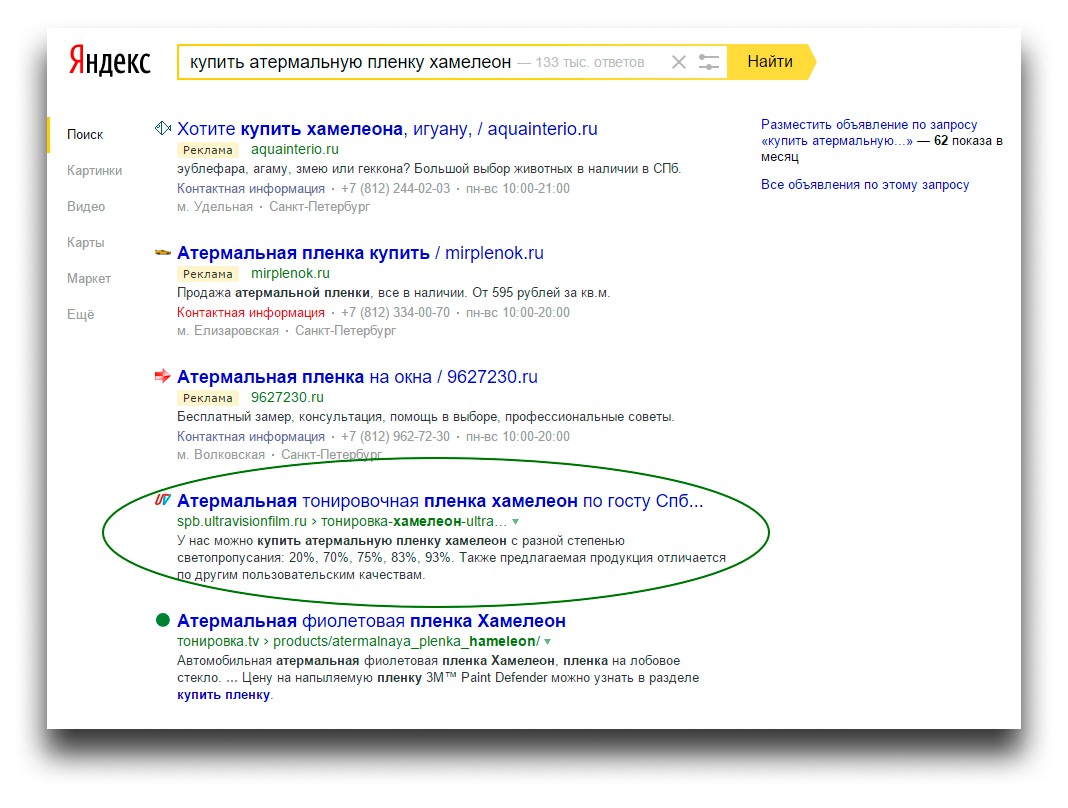
Task: Follow 'купить пленку' link in snippet
Action: point(223,695)
